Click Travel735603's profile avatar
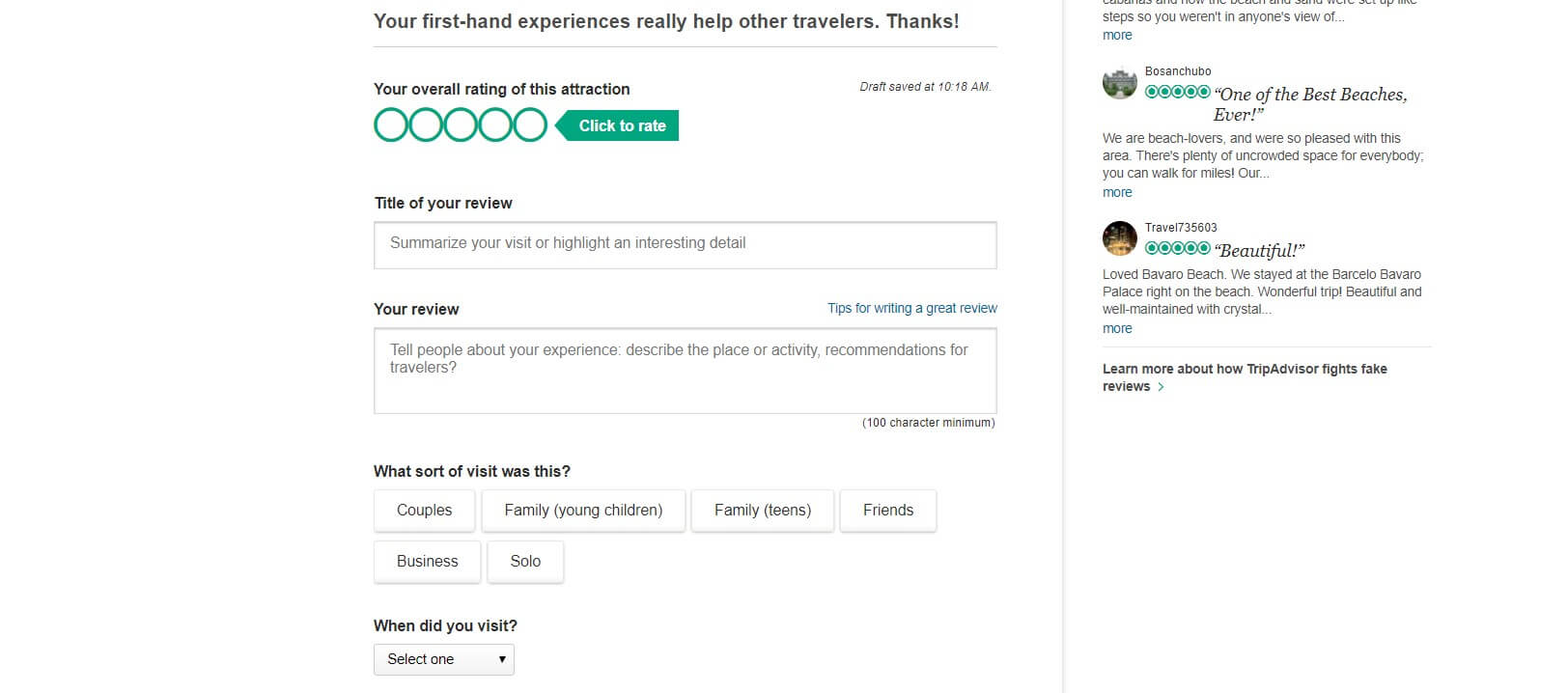This screenshot has height=693, width=1568. 1120,238
